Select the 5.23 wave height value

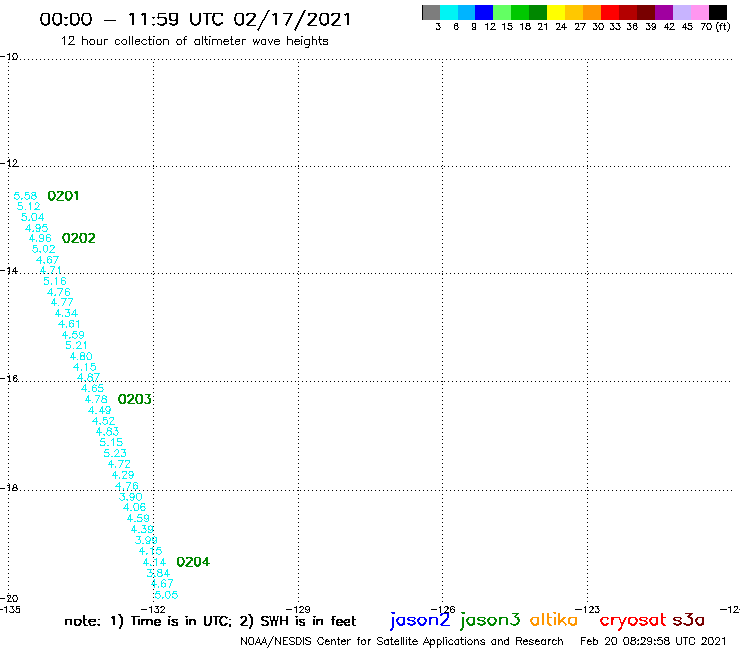[115, 453]
